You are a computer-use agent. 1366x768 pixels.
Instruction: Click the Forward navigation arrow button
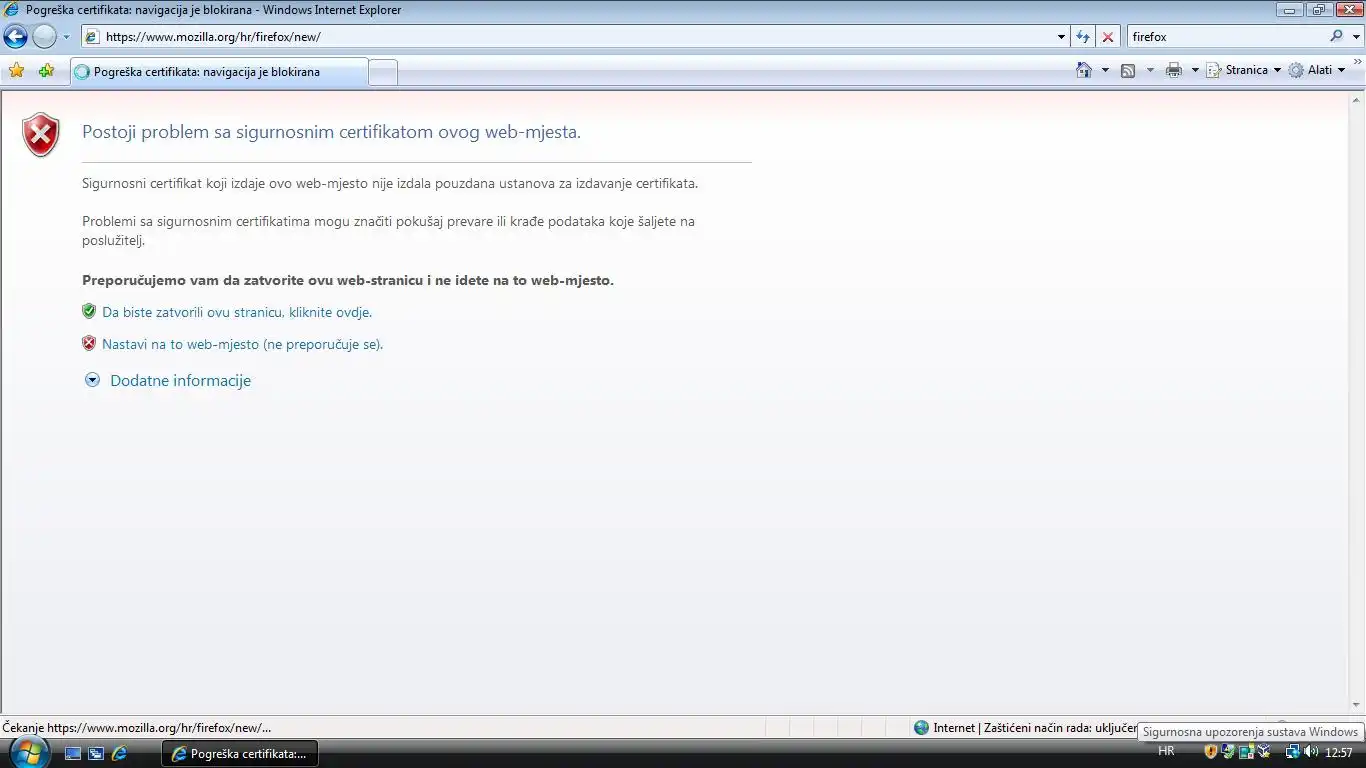tap(45, 37)
